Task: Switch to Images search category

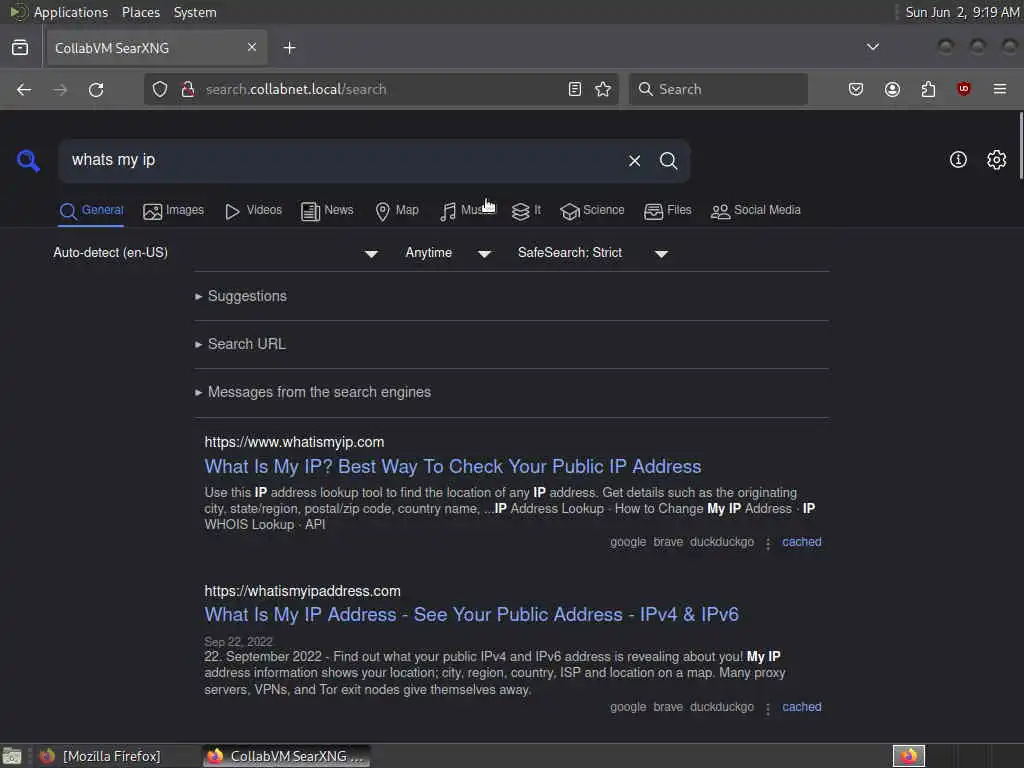Action: (174, 210)
